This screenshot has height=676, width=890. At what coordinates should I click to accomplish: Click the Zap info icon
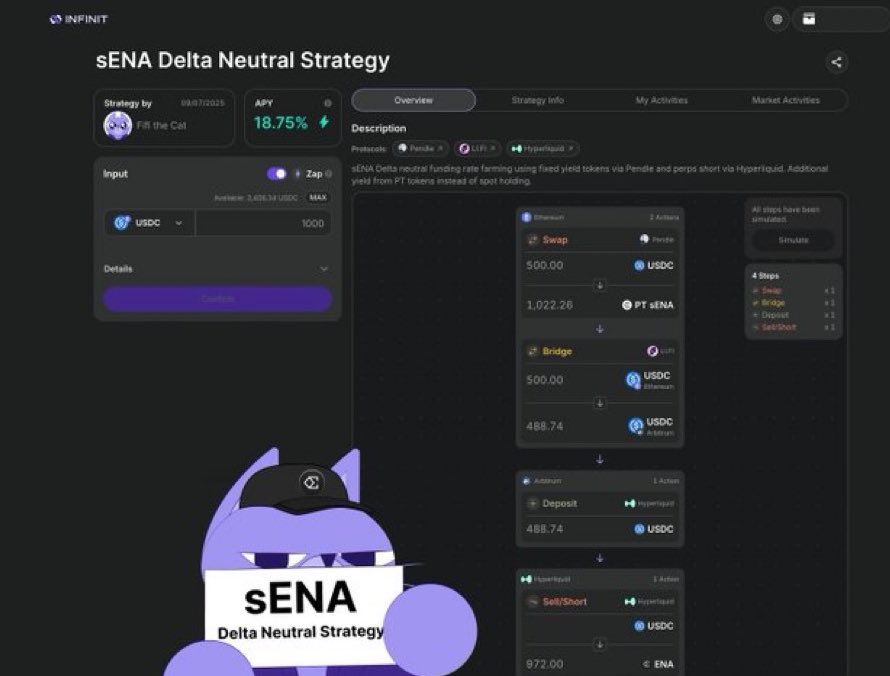[x=329, y=174]
